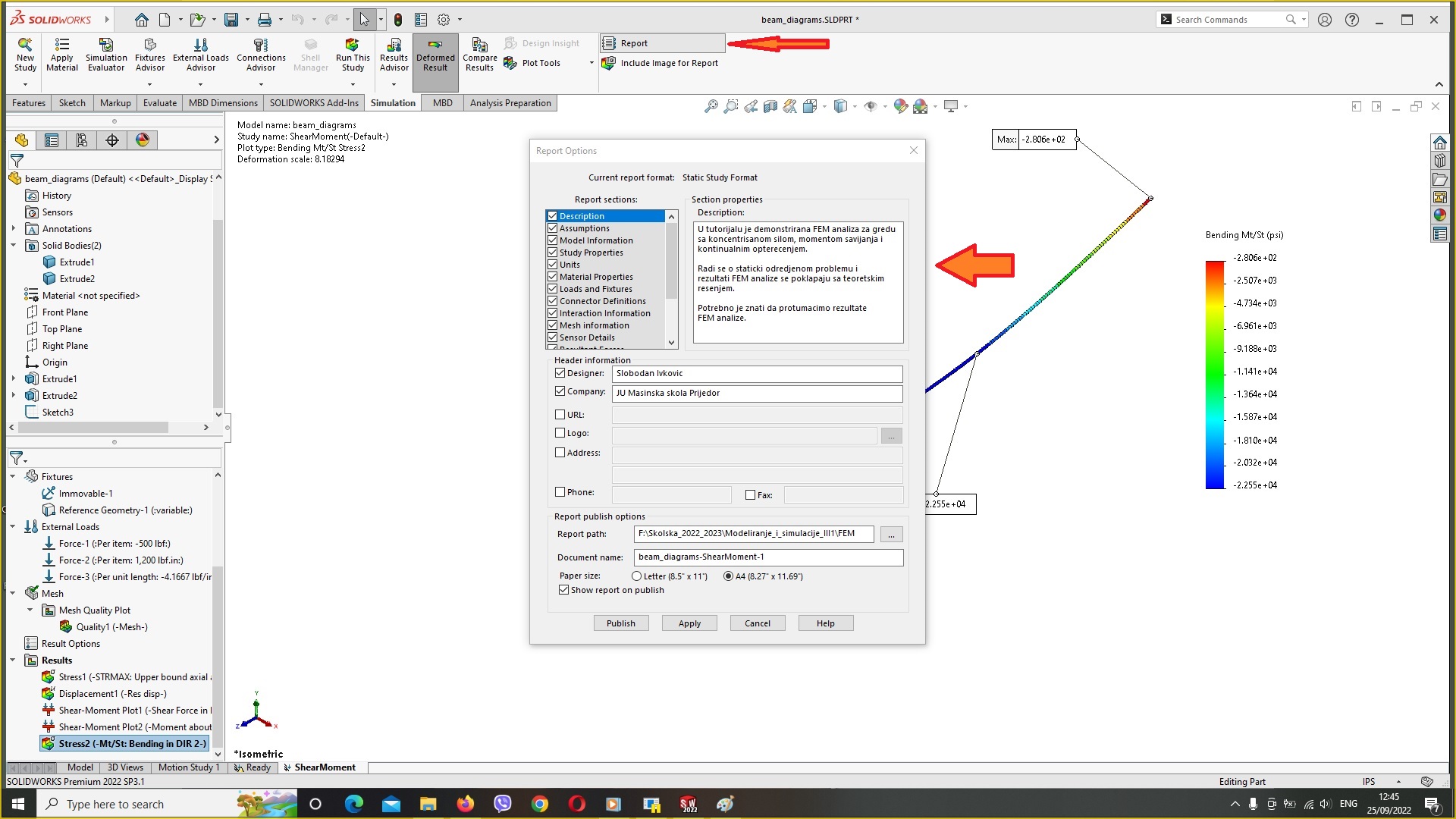Open Results Advisor

click(x=394, y=55)
